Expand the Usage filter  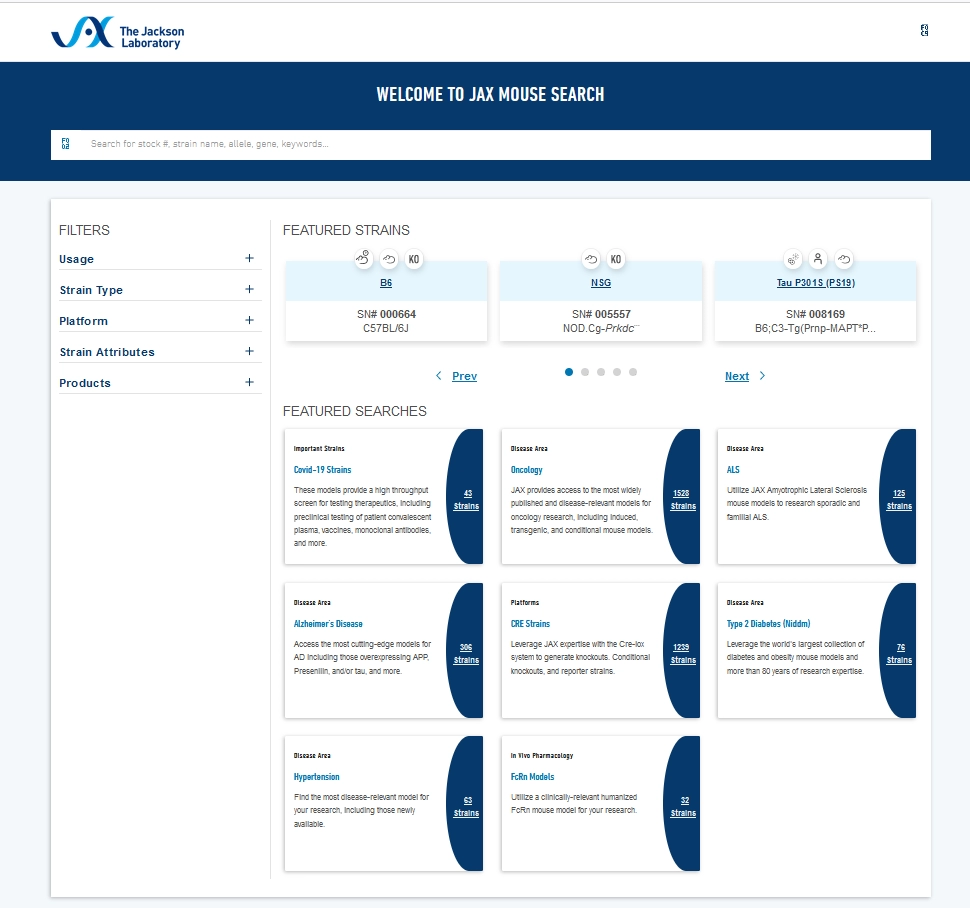point(249,259)
